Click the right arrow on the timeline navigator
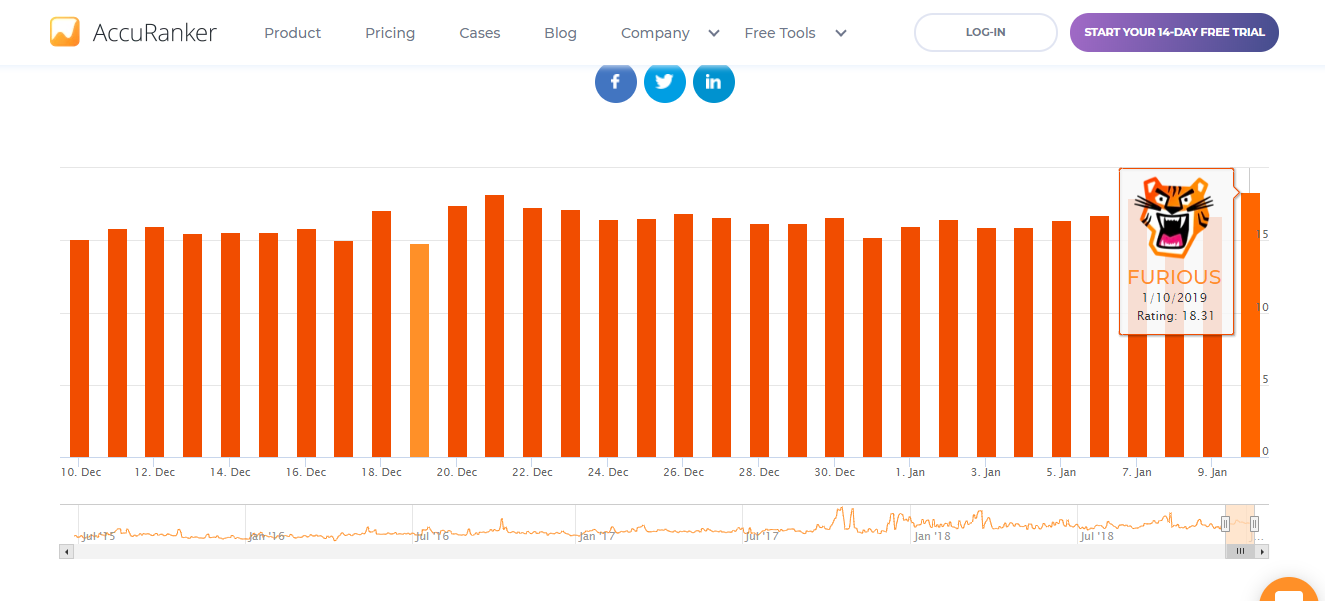 pos(1260,551)
